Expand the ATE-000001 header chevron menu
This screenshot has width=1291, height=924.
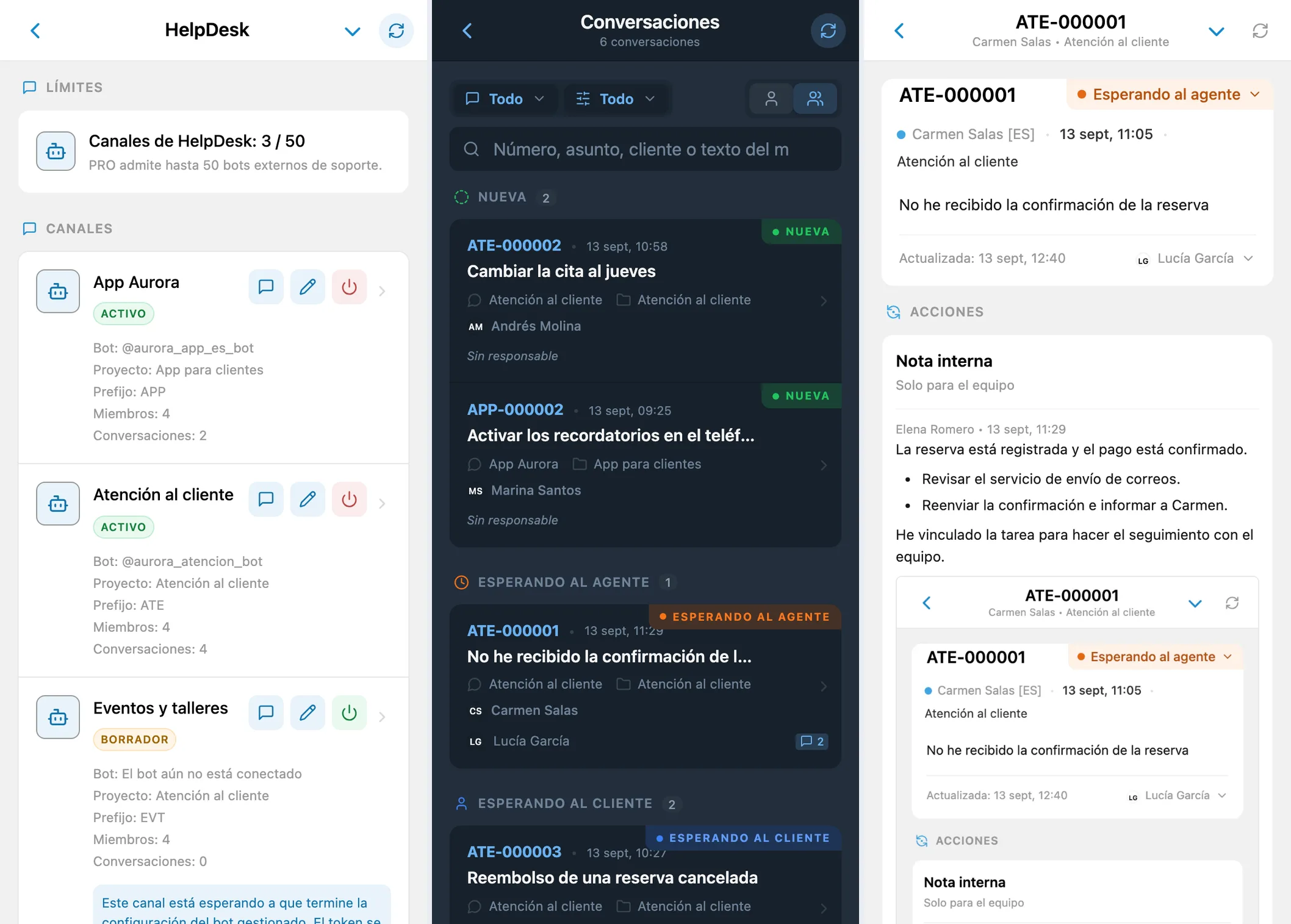[1216, 31]
